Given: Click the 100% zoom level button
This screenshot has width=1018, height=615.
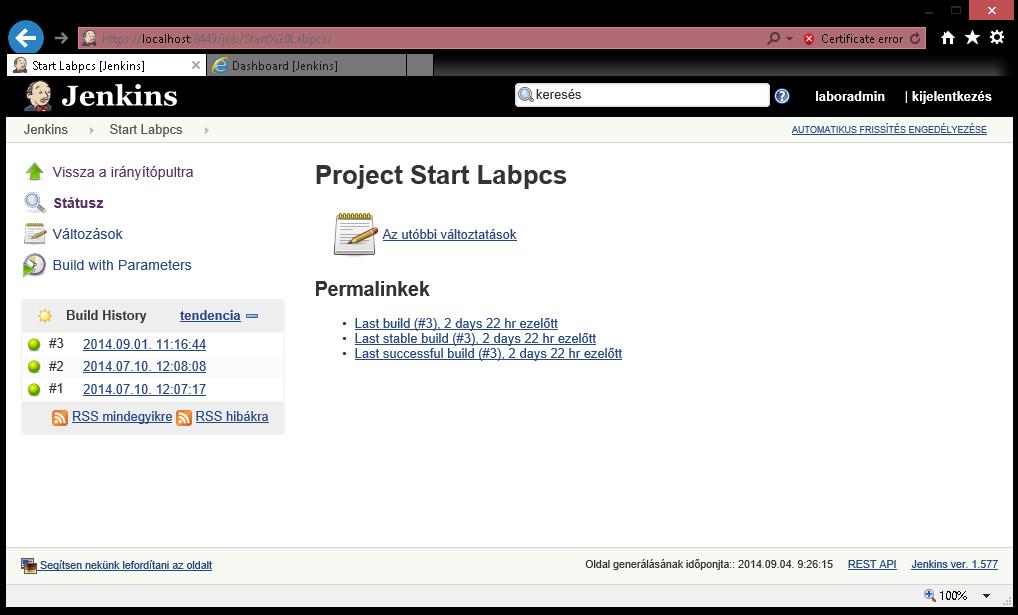Looking at the screenshot, I should point(946,596).
